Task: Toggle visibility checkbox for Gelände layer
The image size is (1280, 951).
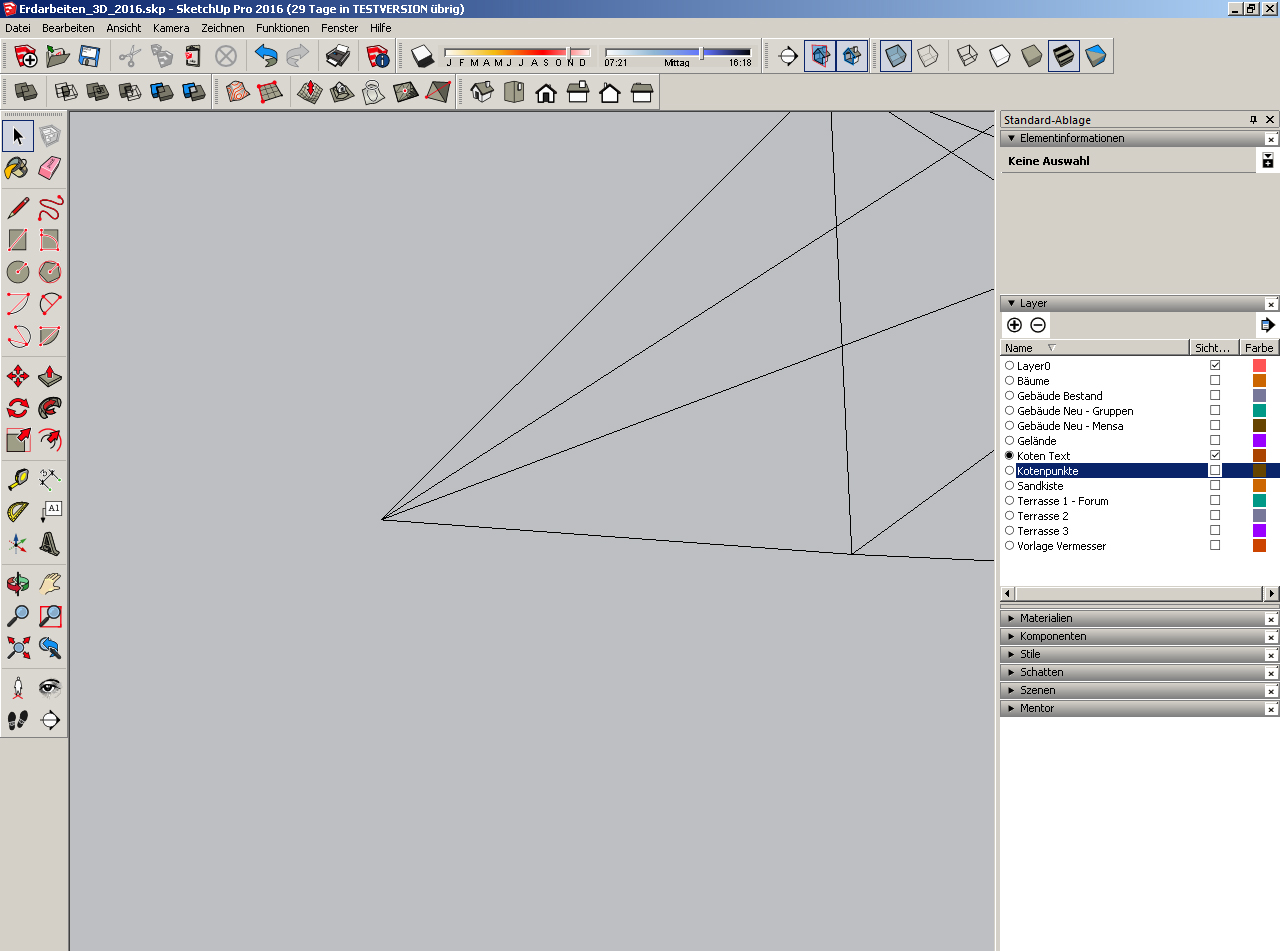Action: point(1215,441)
